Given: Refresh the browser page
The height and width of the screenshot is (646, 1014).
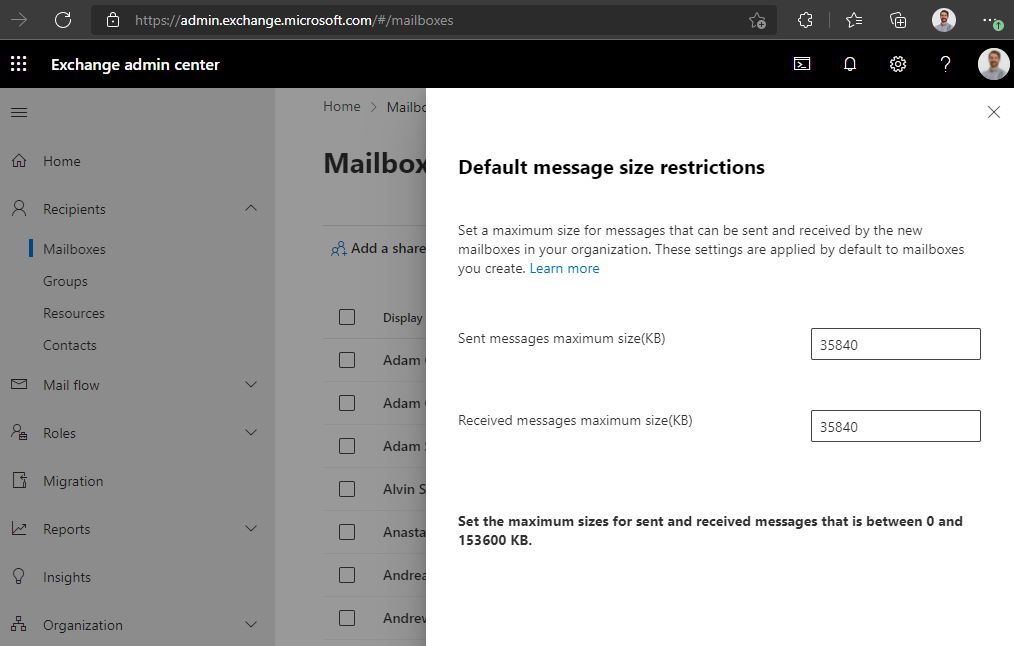Looking at the screenshot, I should [63, 20].
